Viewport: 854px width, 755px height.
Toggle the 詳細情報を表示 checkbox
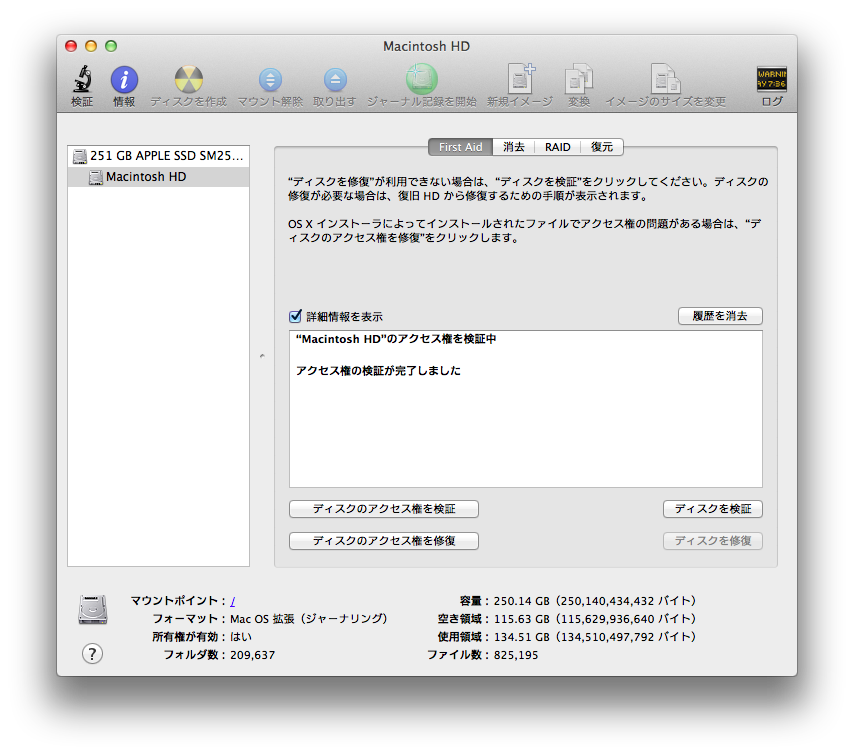pos(295,316)
